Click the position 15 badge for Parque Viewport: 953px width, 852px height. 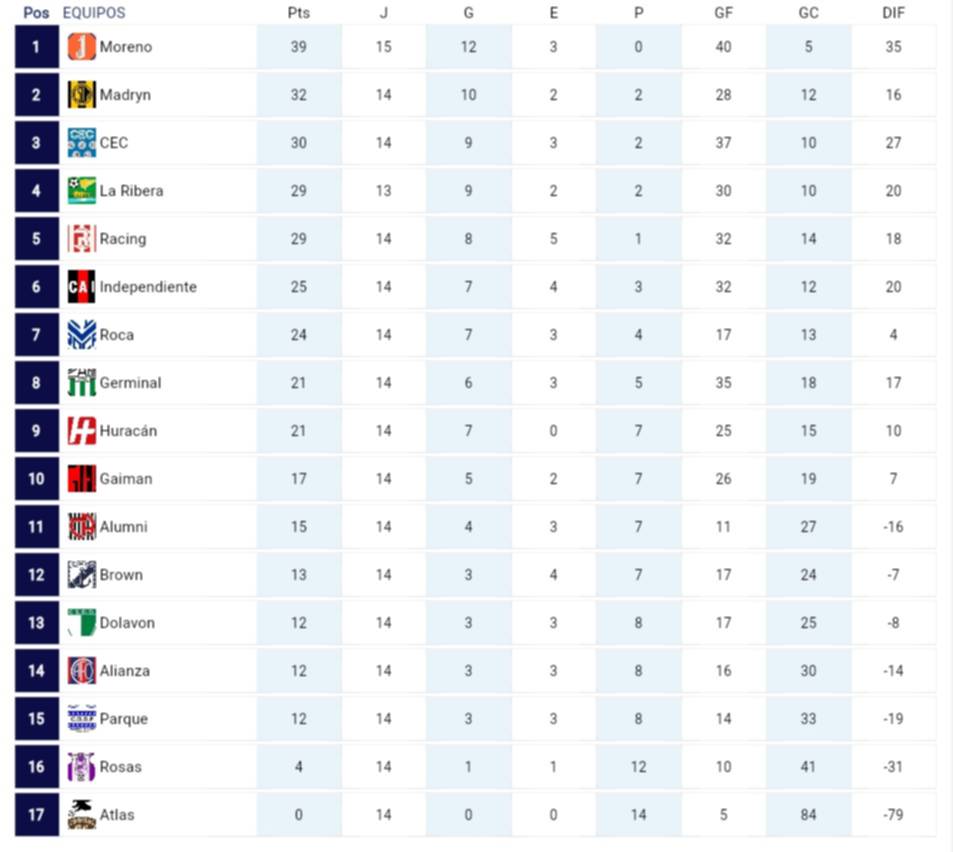click(37, 719)
